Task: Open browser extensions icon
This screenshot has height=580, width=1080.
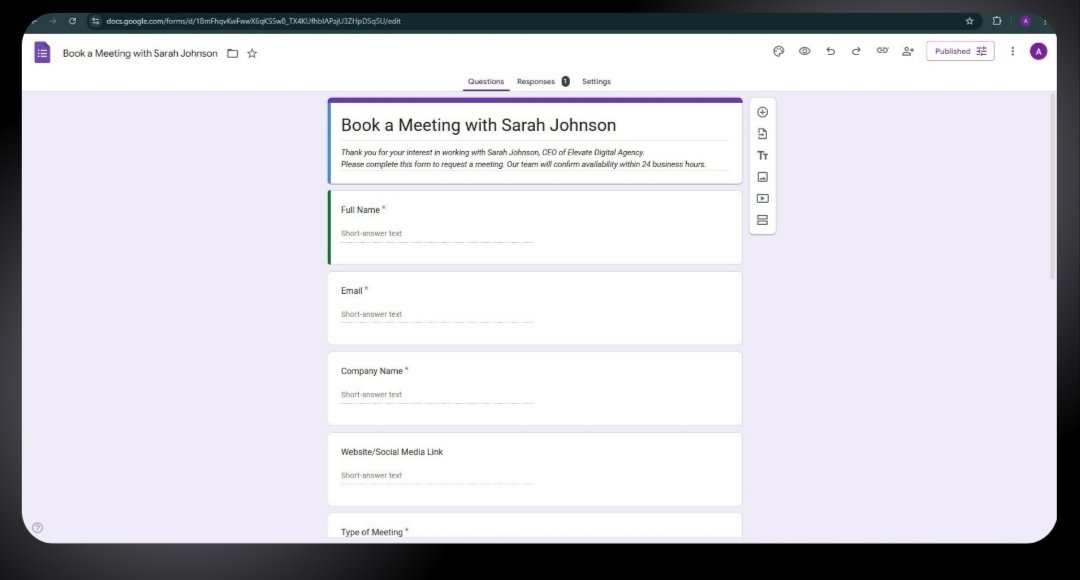Action: [997, 21]
